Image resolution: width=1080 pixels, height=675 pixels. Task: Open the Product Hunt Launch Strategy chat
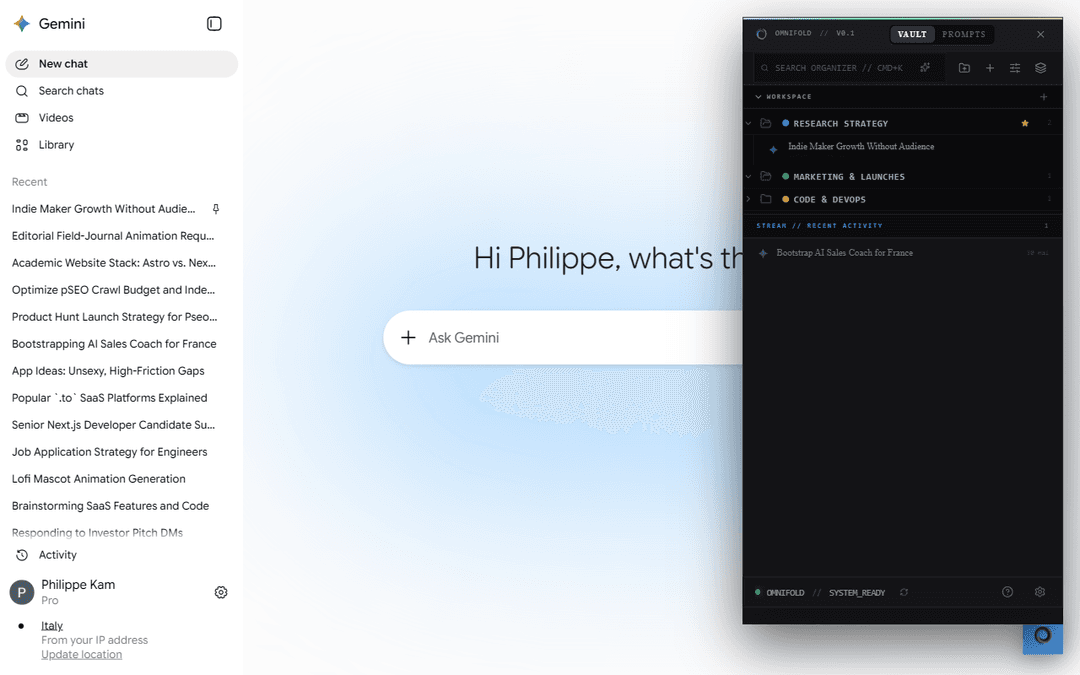point(122,317)
